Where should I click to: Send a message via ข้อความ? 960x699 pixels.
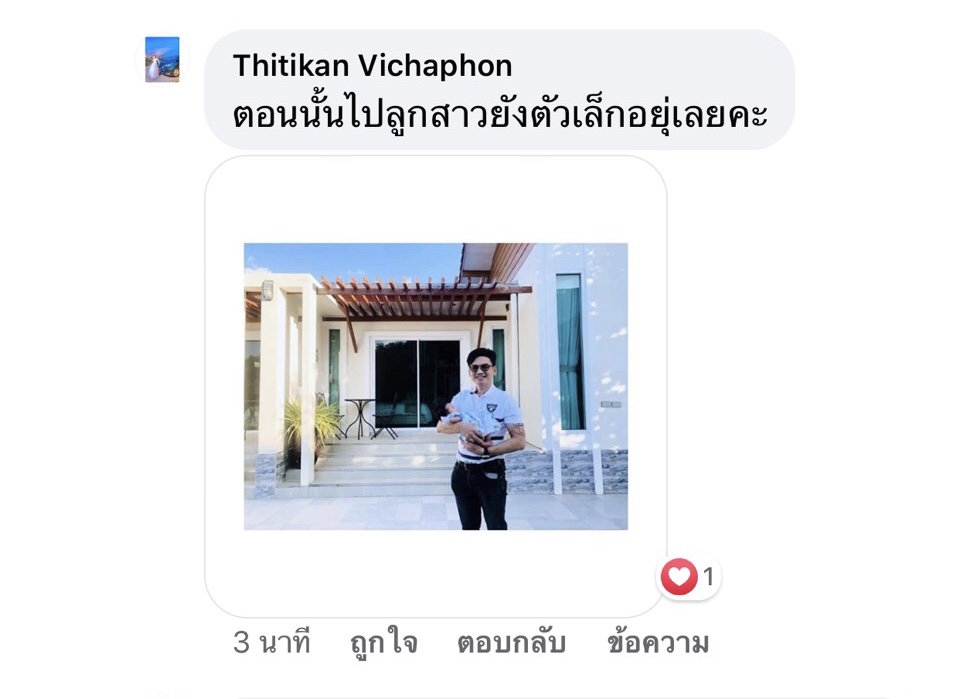pos(658,643)
